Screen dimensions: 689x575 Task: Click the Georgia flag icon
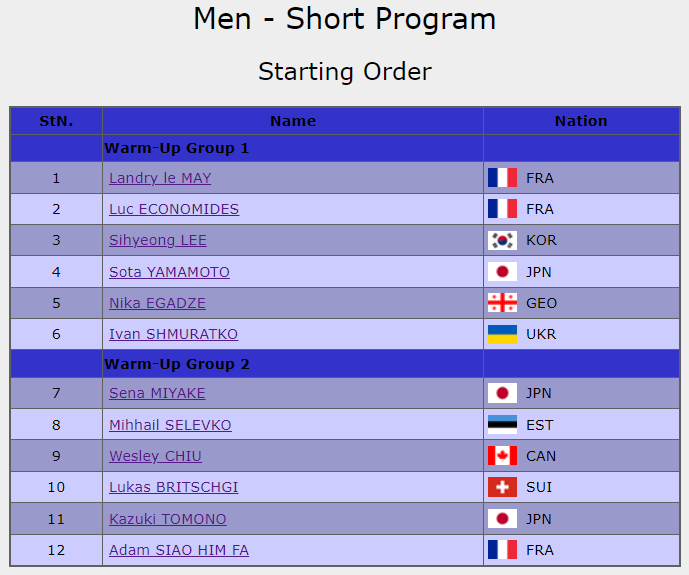pos(502,303)
